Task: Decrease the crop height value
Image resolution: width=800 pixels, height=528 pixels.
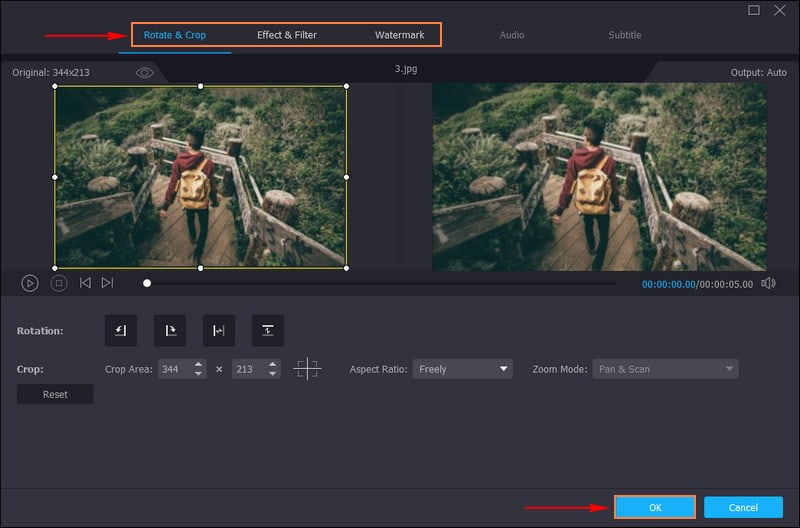Action: pos(273,374)
